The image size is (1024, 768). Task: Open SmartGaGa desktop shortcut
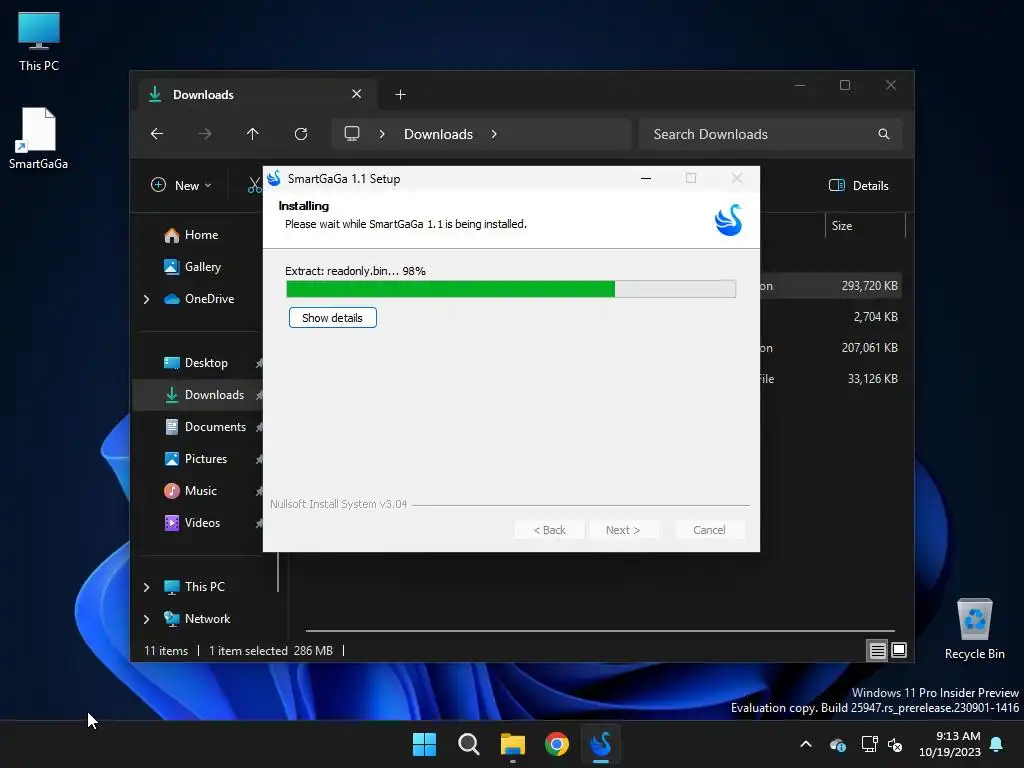39,138
